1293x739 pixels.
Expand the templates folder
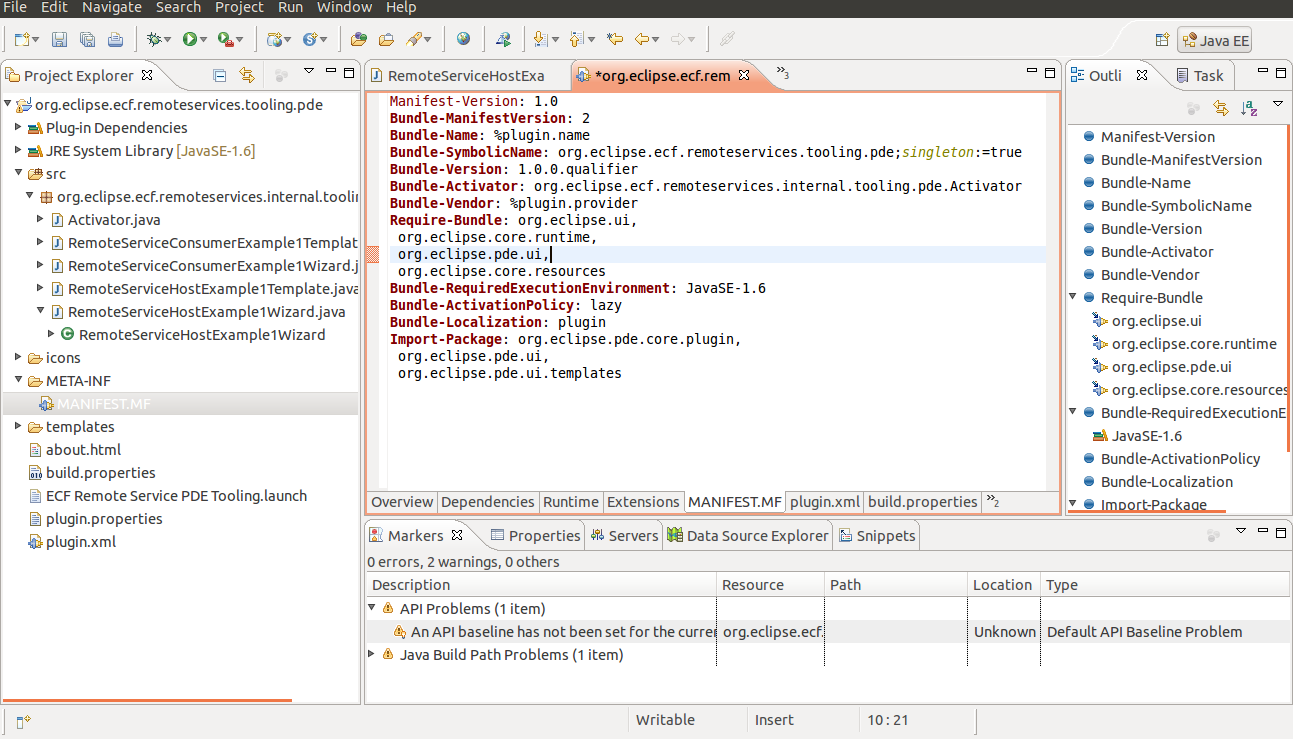(x=19, y=427)
